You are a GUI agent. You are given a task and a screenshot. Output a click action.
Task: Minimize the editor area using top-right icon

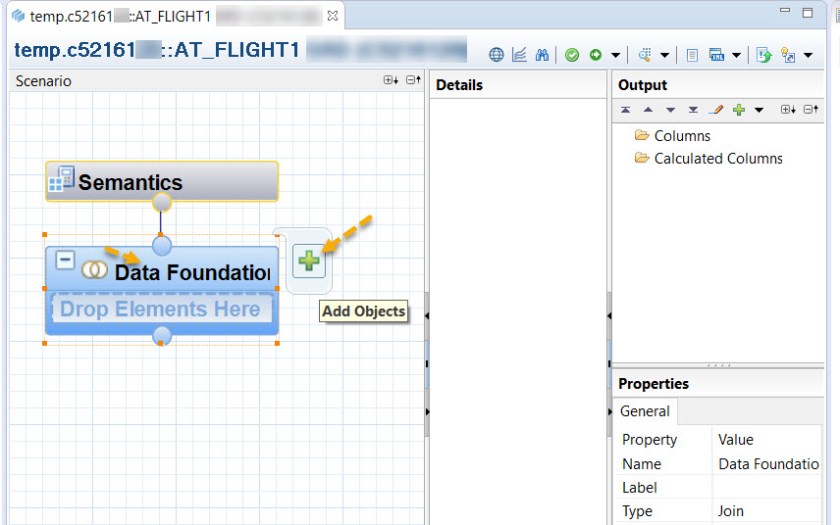point(785,11)
